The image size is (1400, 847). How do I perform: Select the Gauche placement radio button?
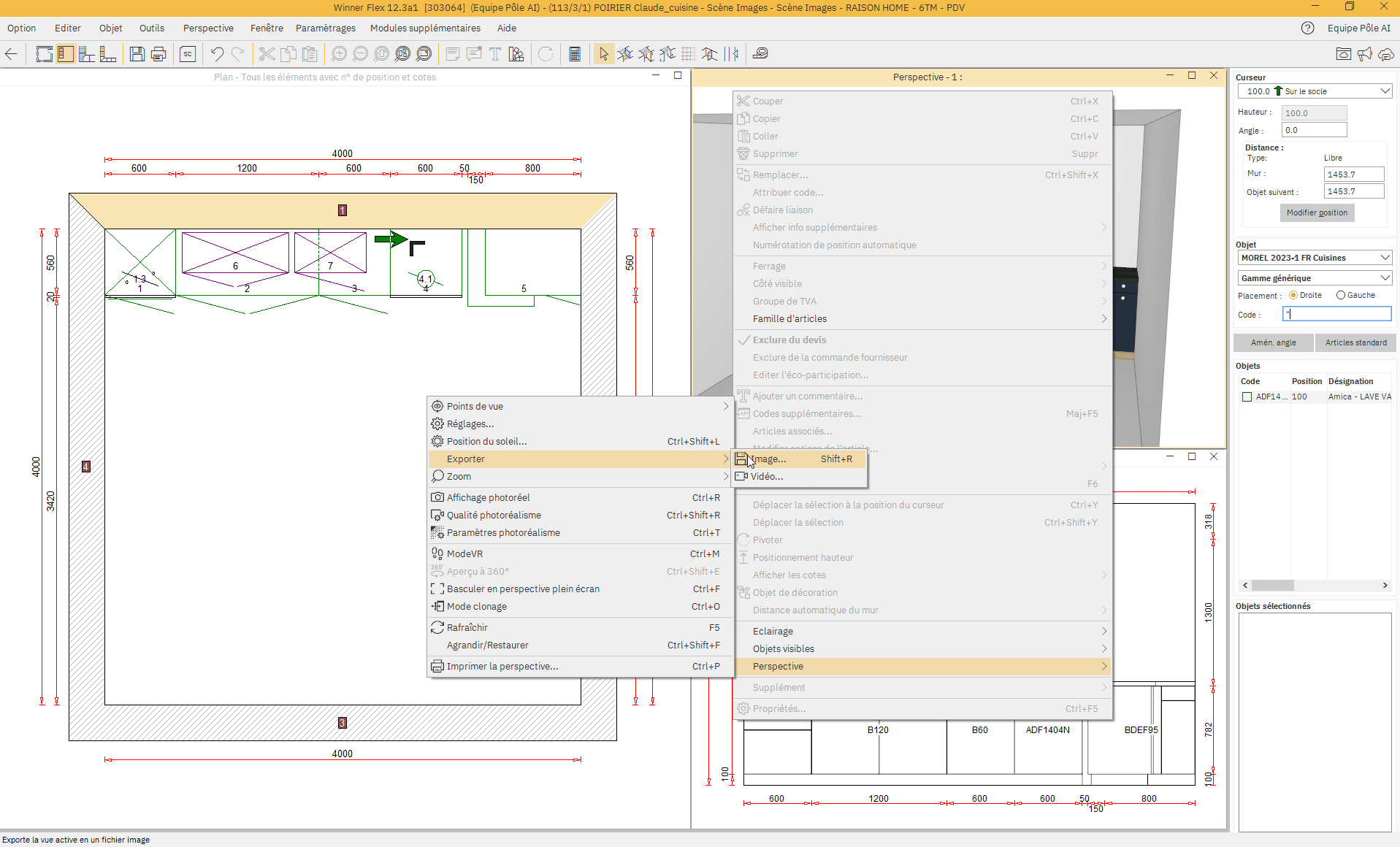pyautogui.click(x=1341, y=296)
